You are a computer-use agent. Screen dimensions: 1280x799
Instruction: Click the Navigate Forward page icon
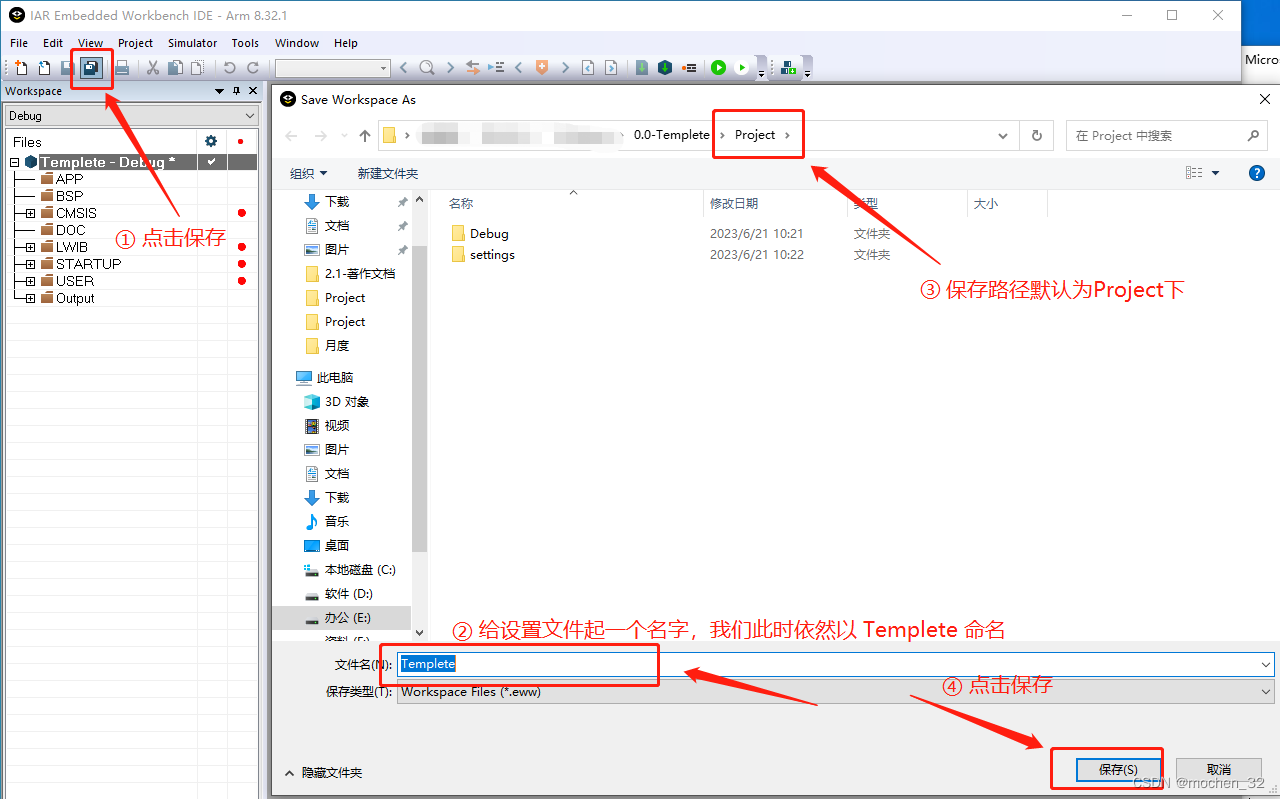coord(612,68)
